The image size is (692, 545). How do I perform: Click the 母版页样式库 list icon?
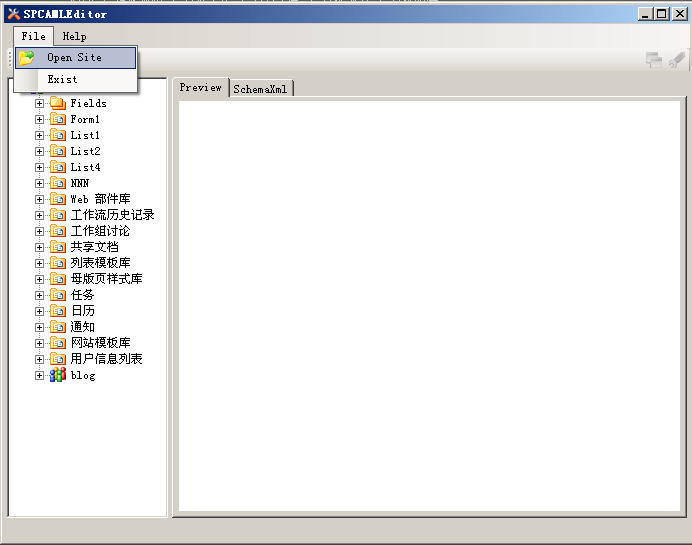(58, 279)
